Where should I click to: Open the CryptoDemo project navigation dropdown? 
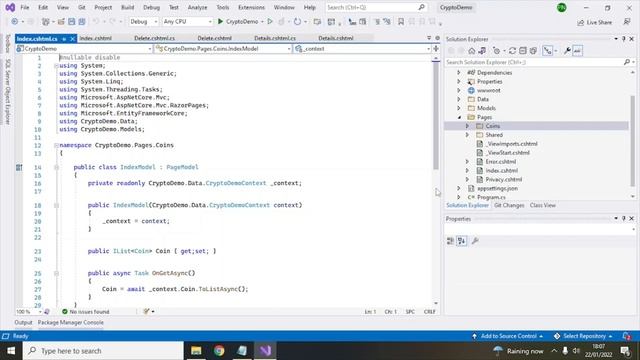click(84, 49)
